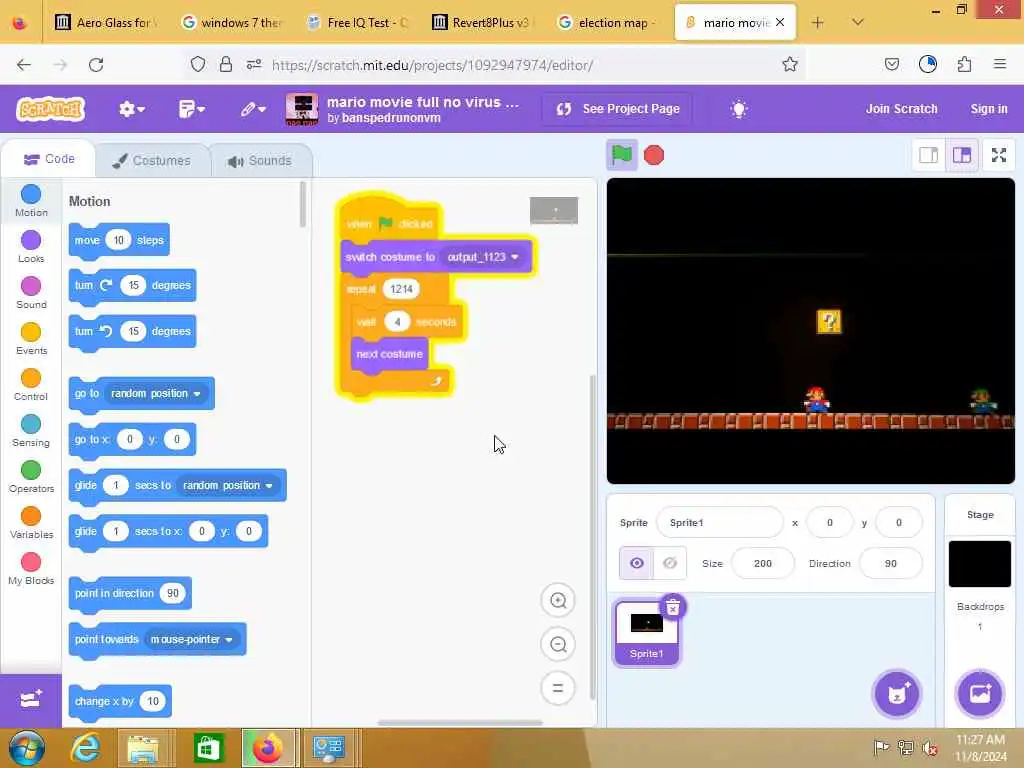Click Sign in link
The width and height of the screenshot is (1024, 768).
coord(989,109)
